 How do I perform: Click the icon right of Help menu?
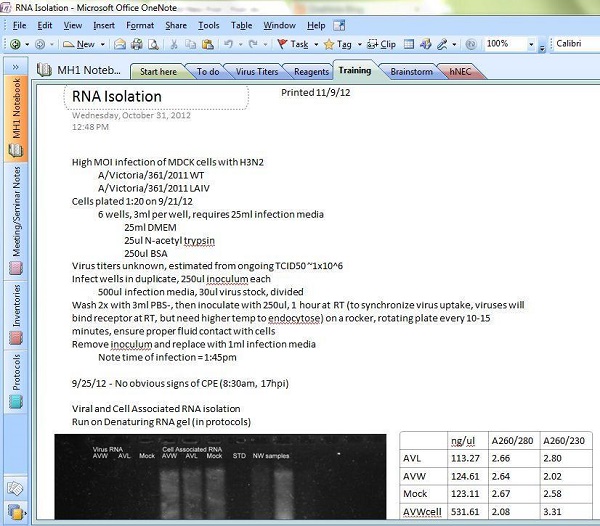339,25
